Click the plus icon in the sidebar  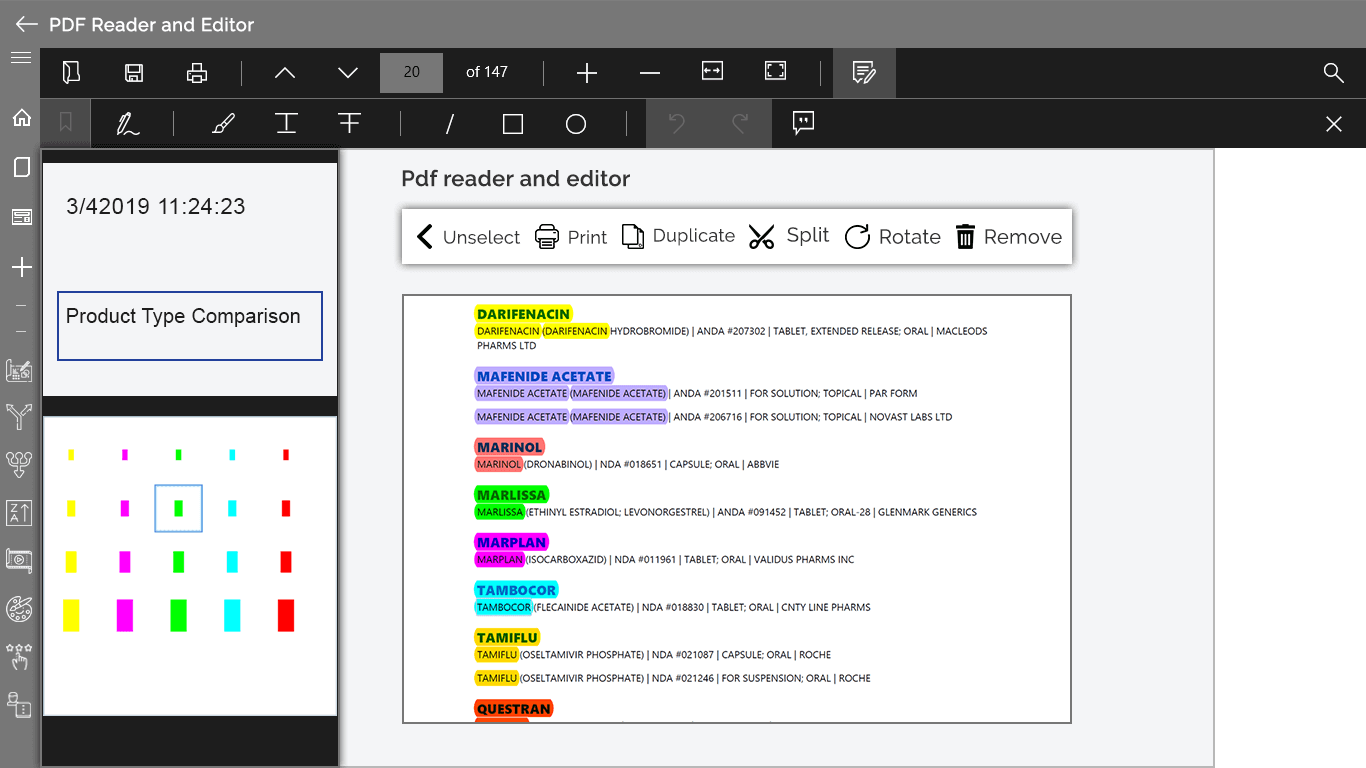pos(20,267)
